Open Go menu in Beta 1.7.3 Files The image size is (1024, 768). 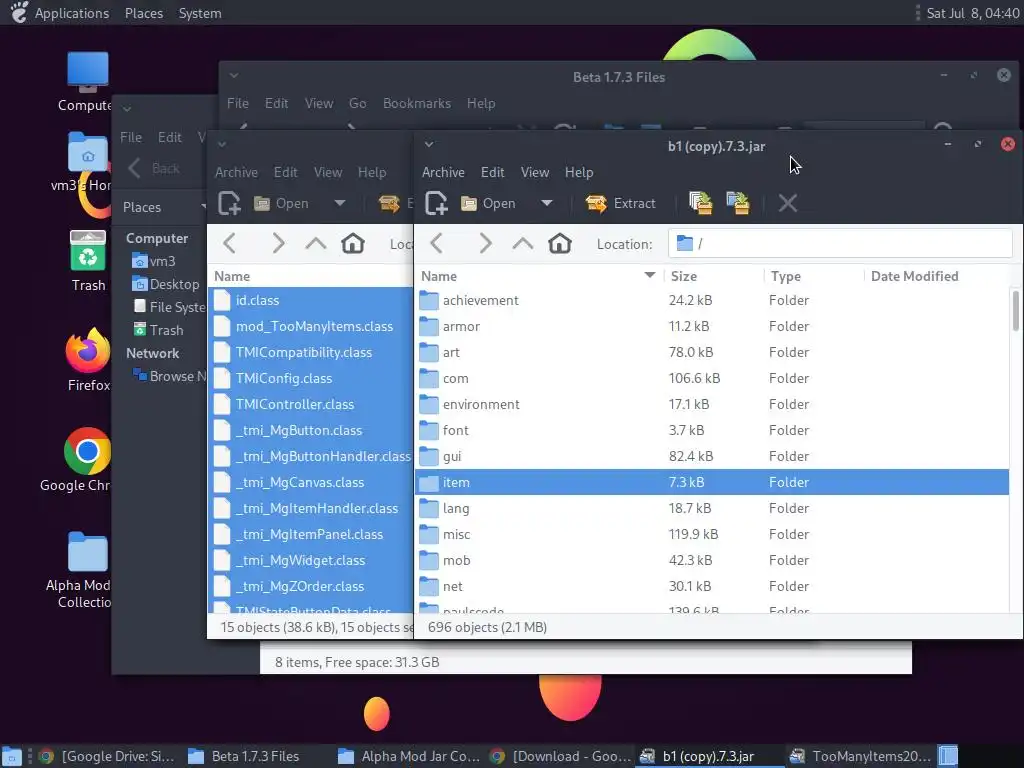[357, 103]
